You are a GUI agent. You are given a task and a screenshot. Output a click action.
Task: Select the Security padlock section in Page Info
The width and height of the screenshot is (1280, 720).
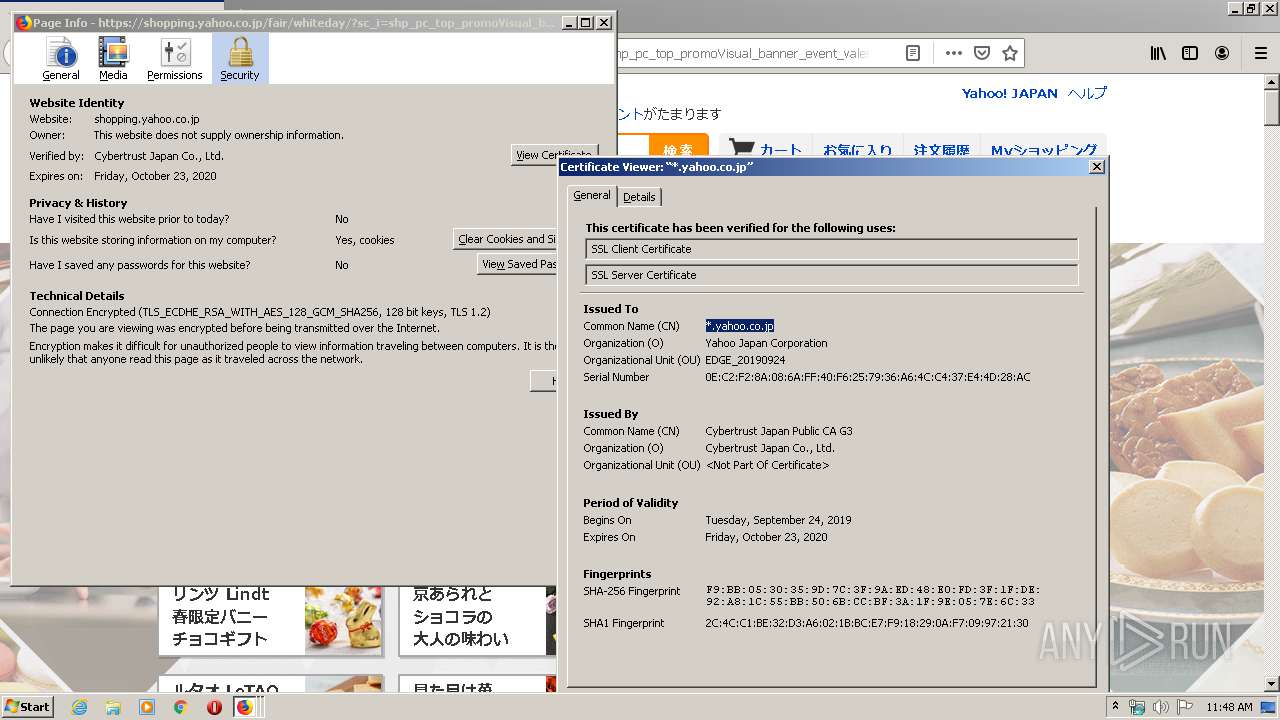pyautogui.click(x=240, y=58)
